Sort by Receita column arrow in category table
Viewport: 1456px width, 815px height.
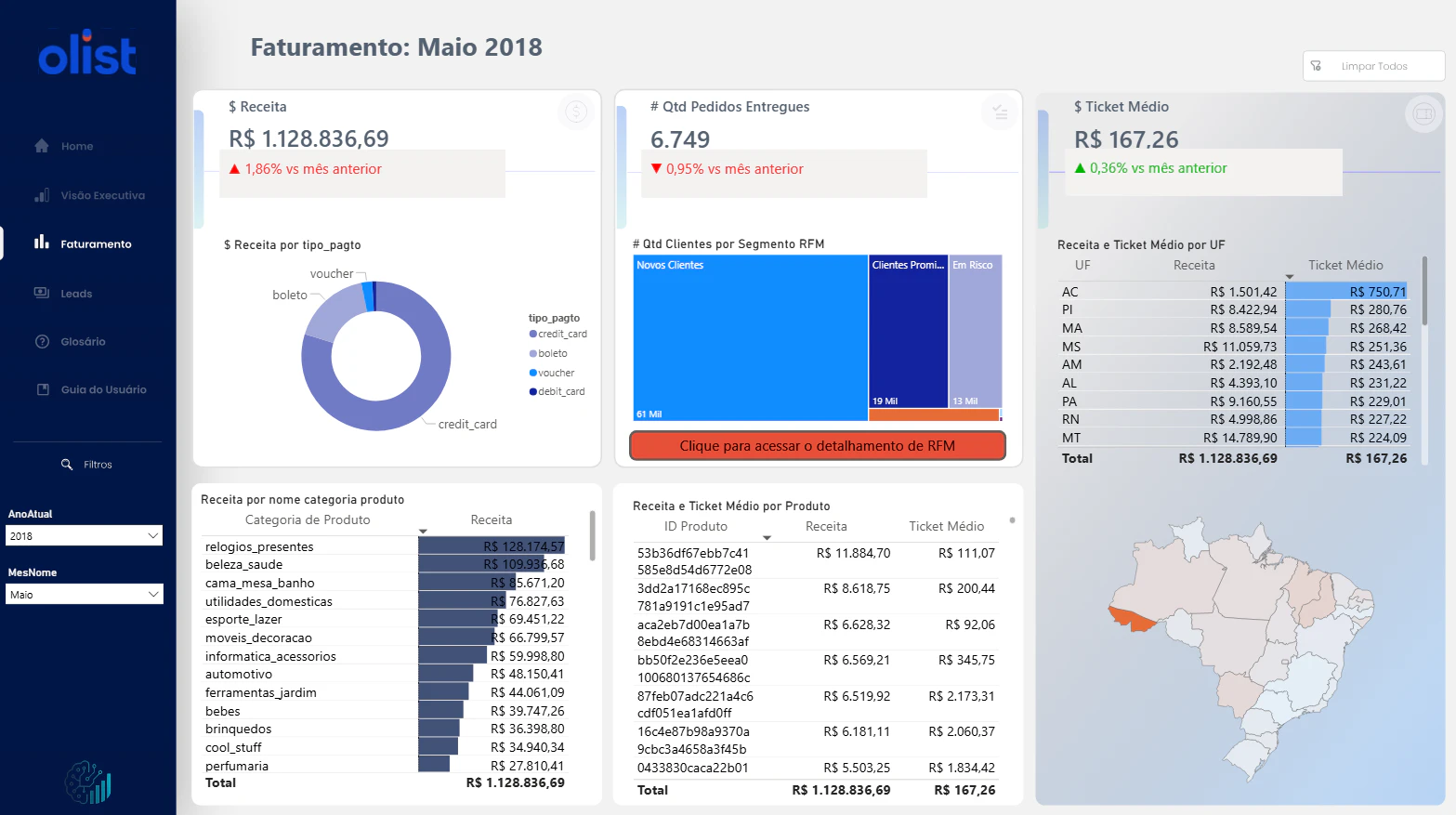tap(423, 532)
